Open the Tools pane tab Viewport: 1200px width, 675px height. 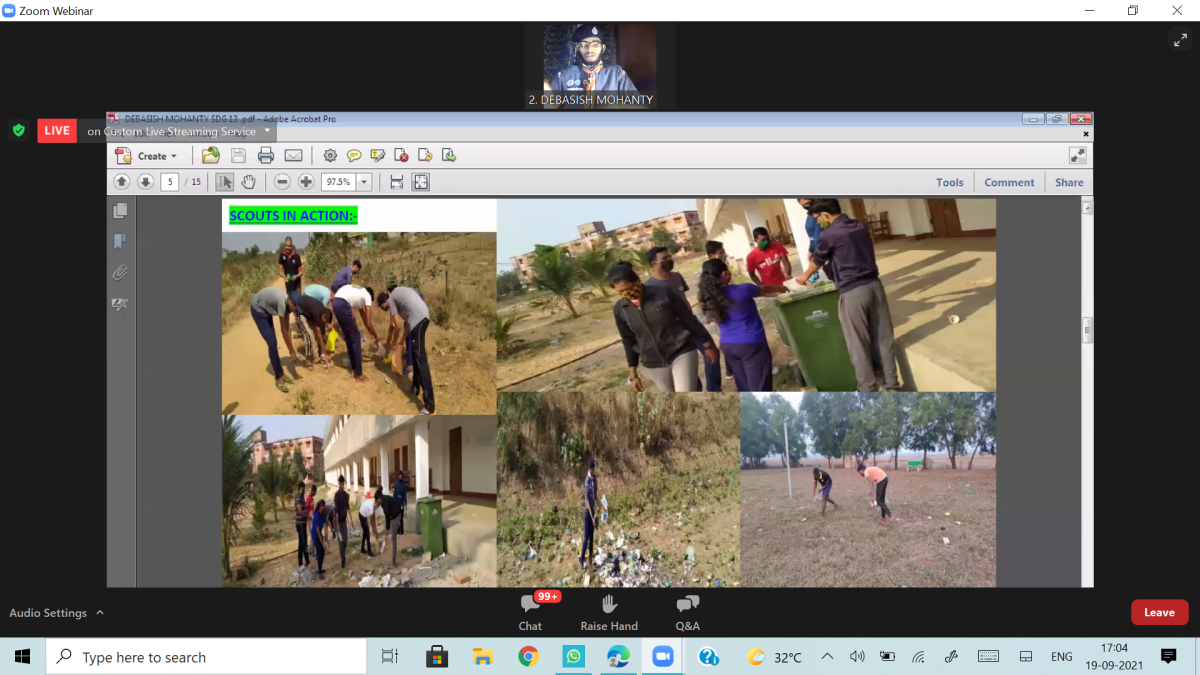tap(949, 182)
